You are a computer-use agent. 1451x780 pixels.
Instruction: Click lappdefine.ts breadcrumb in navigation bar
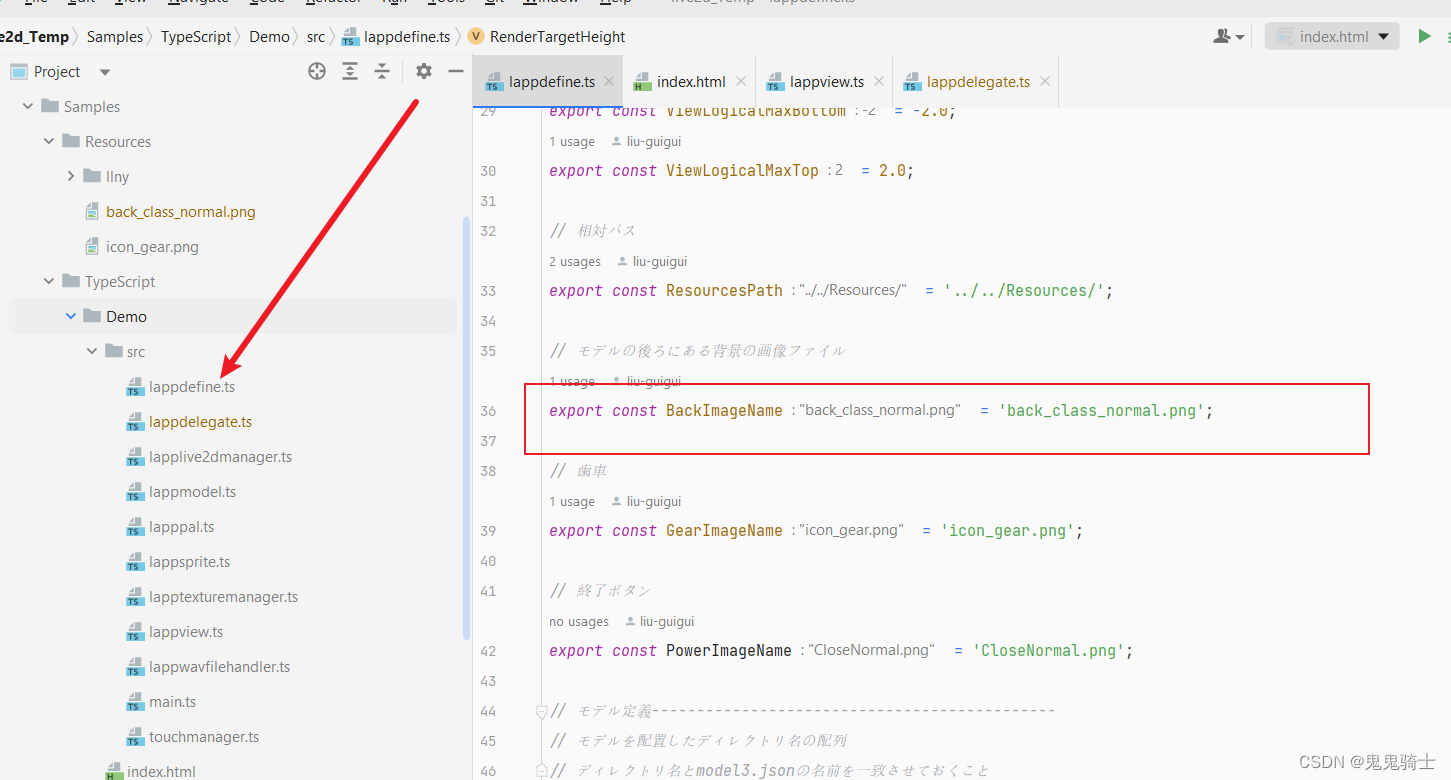point(396,37)
